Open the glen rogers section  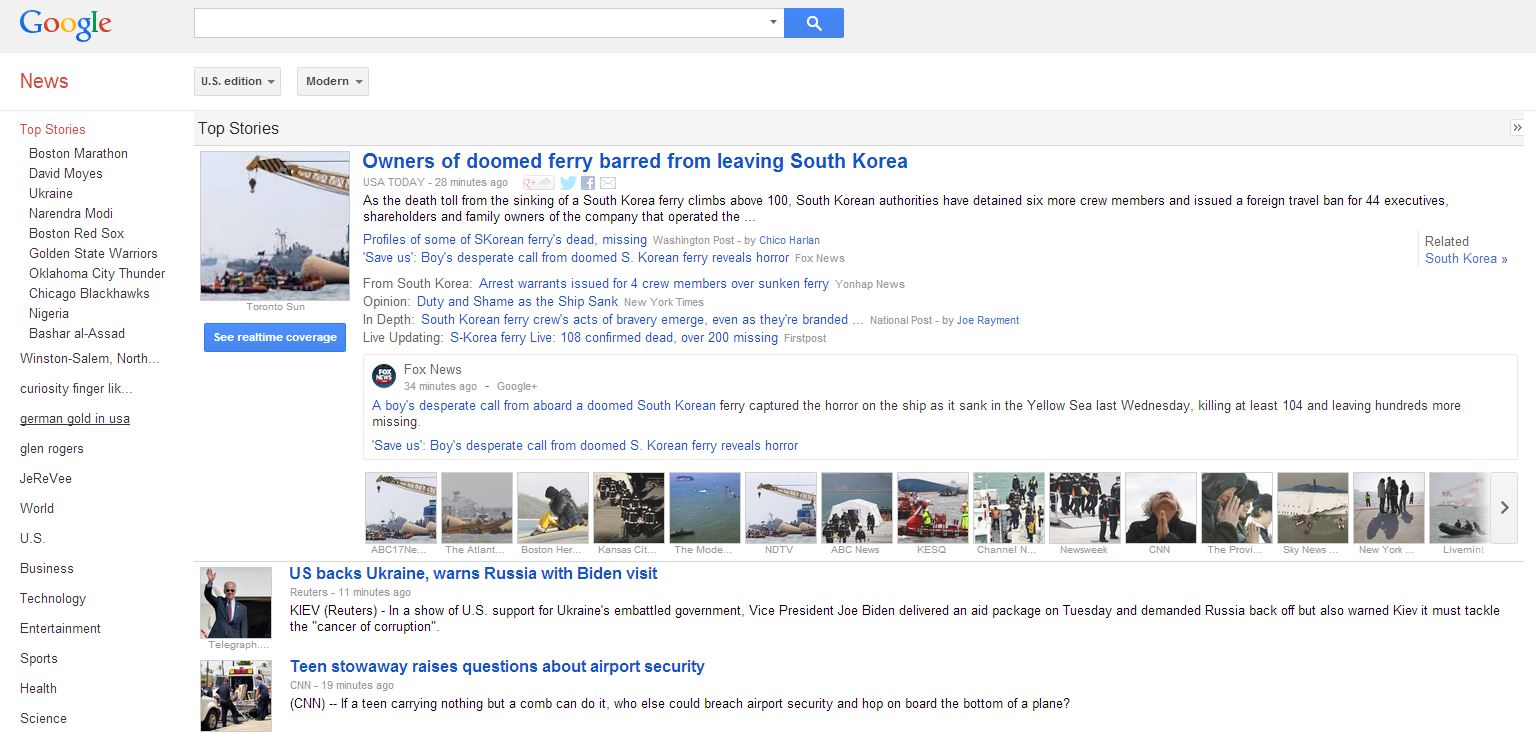pyautogui.click(x=52, y=448)
